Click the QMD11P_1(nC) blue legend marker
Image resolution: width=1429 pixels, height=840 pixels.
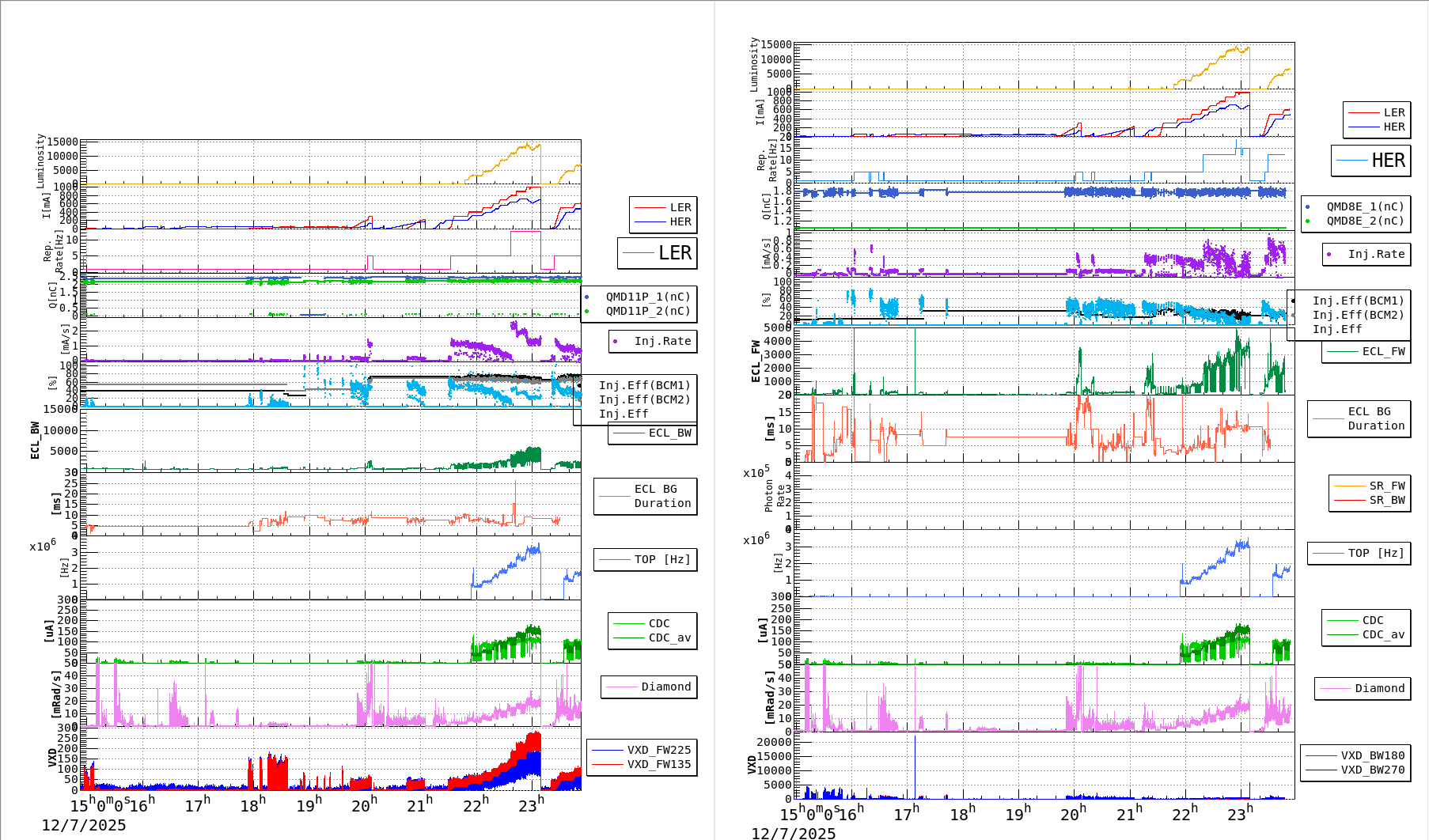click(586, 297)
